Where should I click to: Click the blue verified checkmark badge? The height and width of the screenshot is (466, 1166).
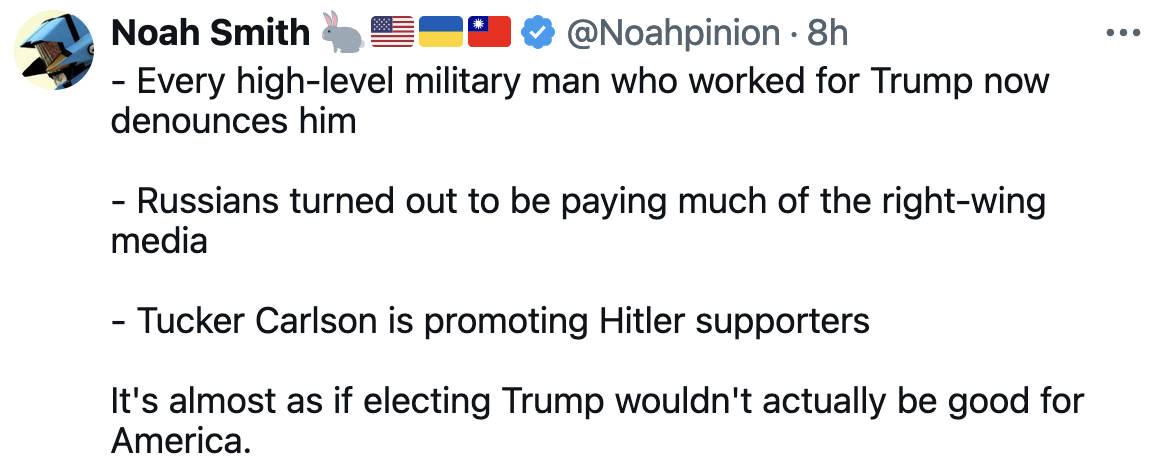click(539, 34)
